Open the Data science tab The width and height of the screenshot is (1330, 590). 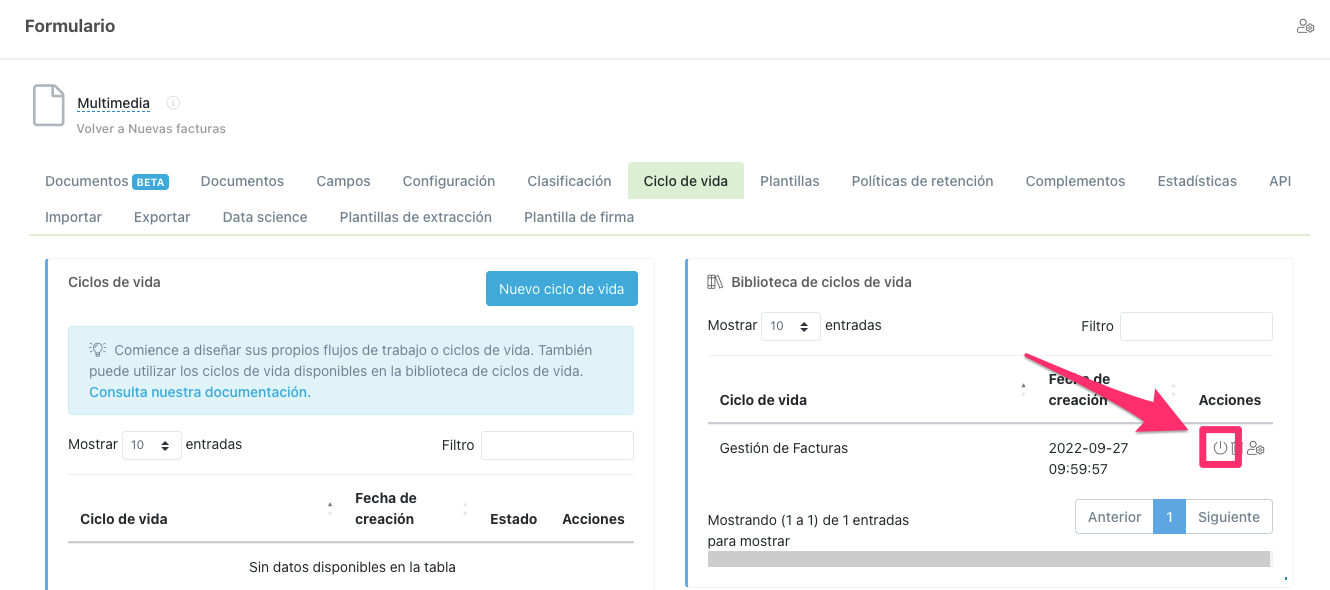(264, 217)
